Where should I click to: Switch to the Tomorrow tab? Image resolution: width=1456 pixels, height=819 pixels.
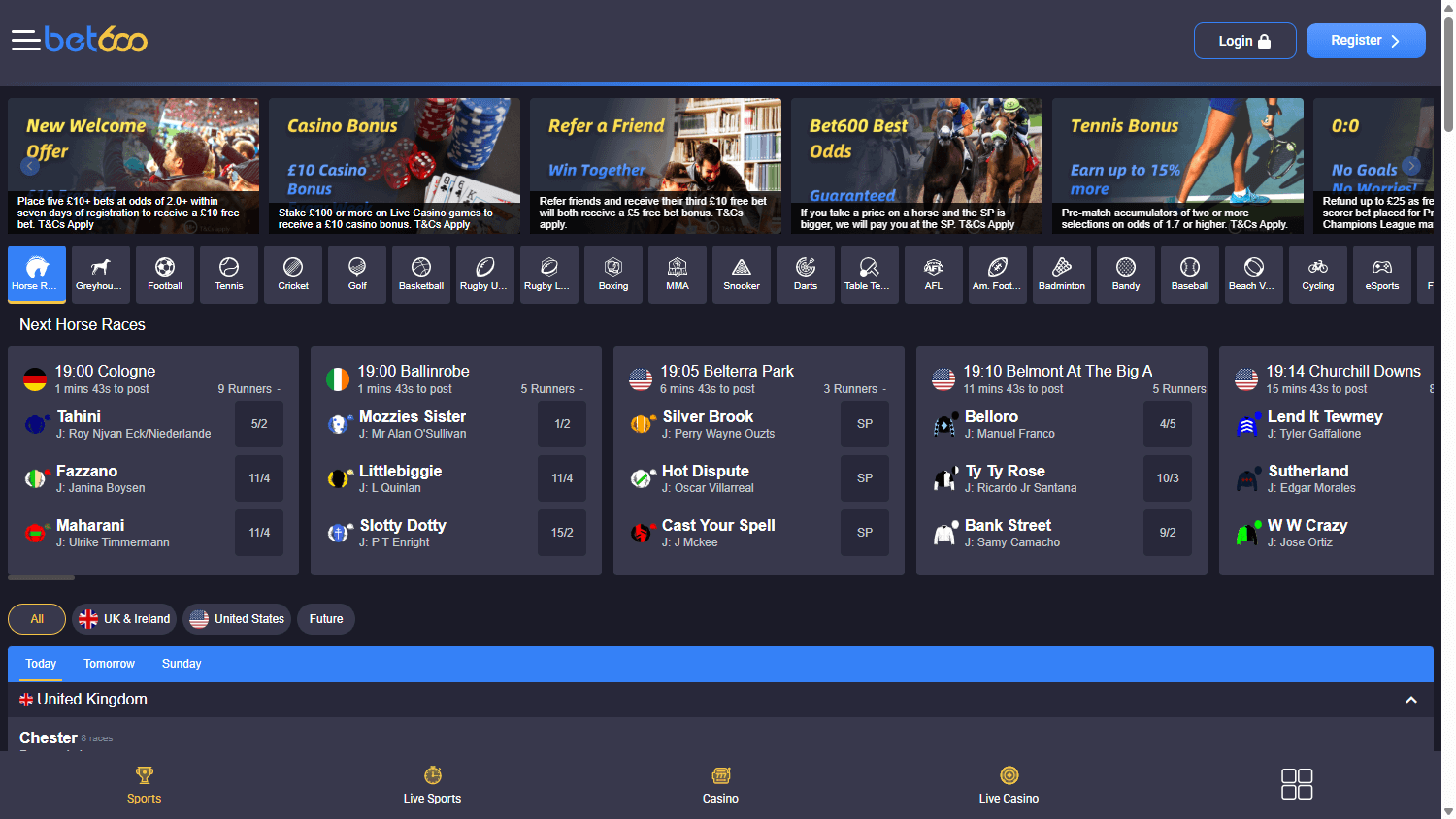click(x=109, y=664)
